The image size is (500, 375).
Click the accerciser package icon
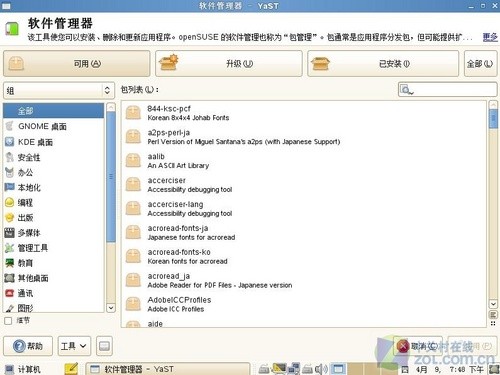tap(133, 185)
